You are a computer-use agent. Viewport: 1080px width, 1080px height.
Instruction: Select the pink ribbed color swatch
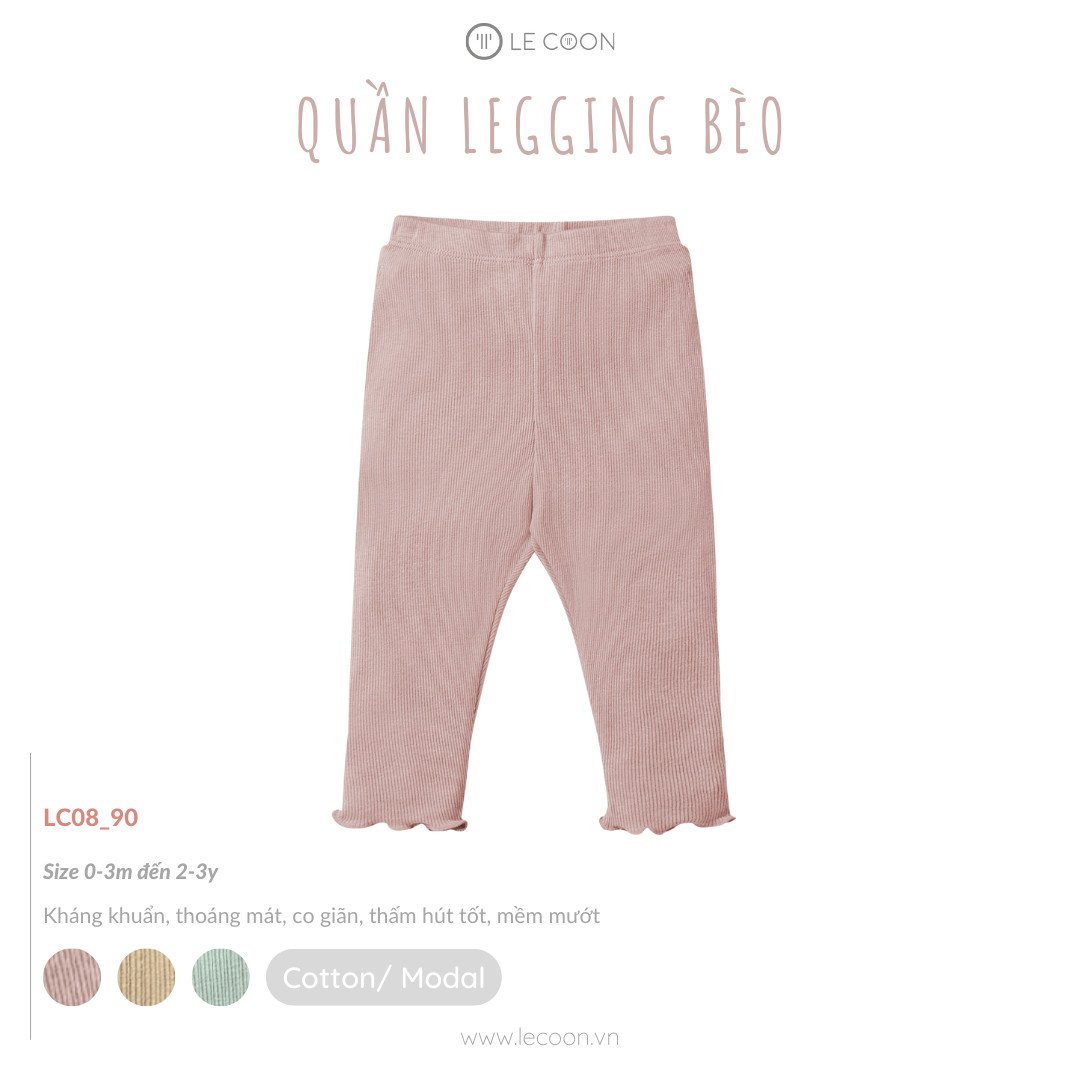[x=72, y=977]
